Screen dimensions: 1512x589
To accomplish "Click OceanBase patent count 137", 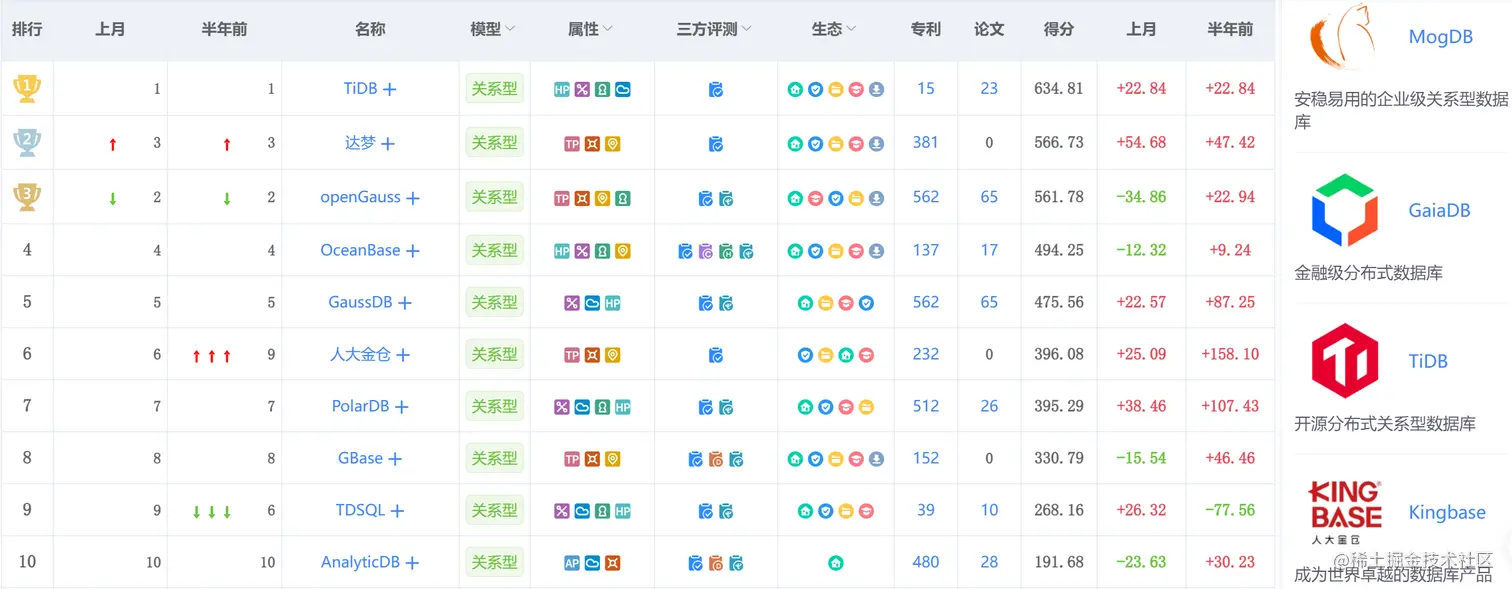I will click(x=926, y=250).
